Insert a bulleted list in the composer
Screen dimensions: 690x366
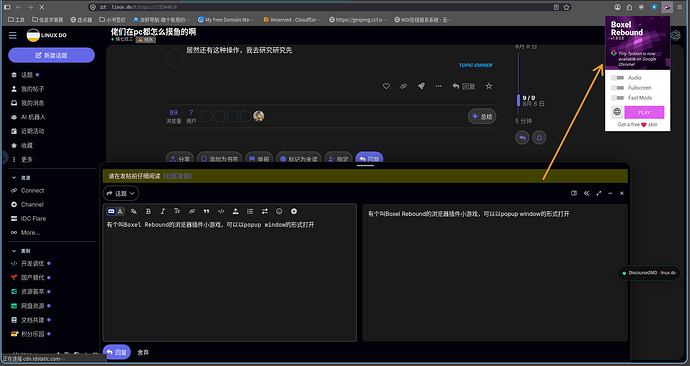click(x=250, y=212)
